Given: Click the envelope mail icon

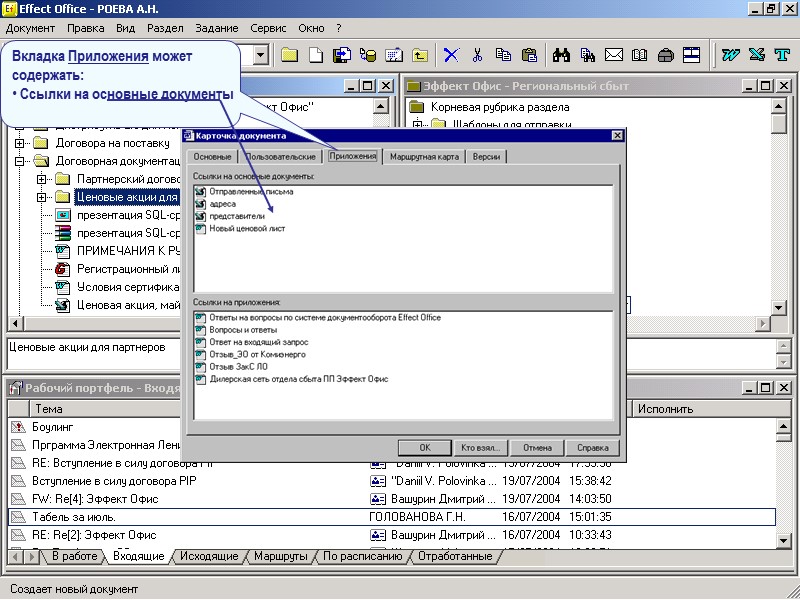Looking at the screenshot, I should tap(614, 55).
